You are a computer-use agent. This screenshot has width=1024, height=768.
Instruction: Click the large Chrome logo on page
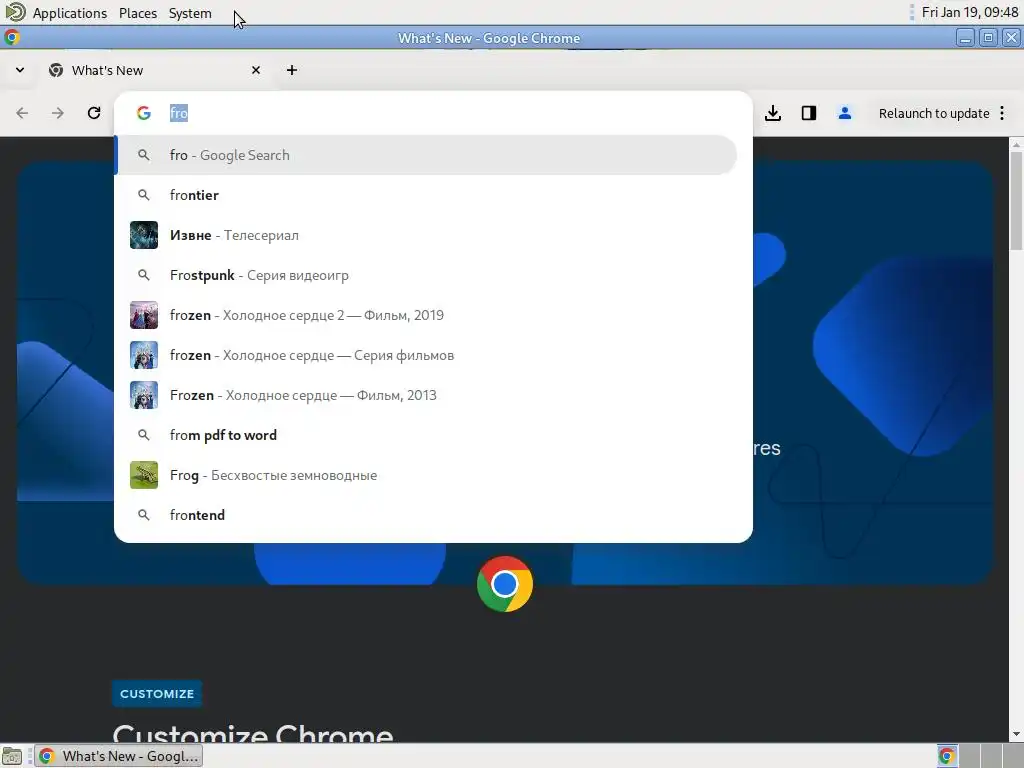coord(505,584)
